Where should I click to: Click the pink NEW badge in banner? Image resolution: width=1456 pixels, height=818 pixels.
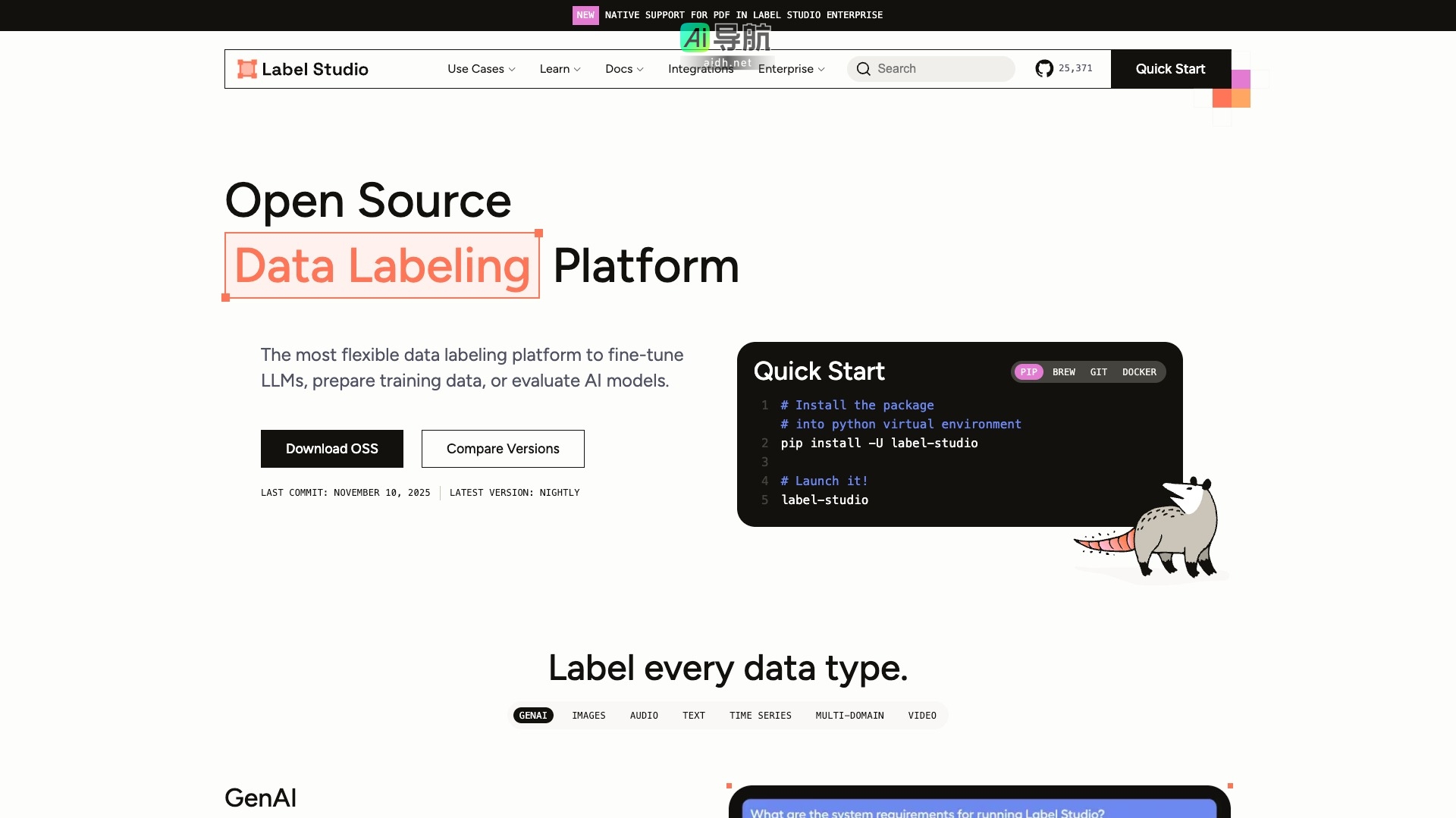(x=585, y=15)
